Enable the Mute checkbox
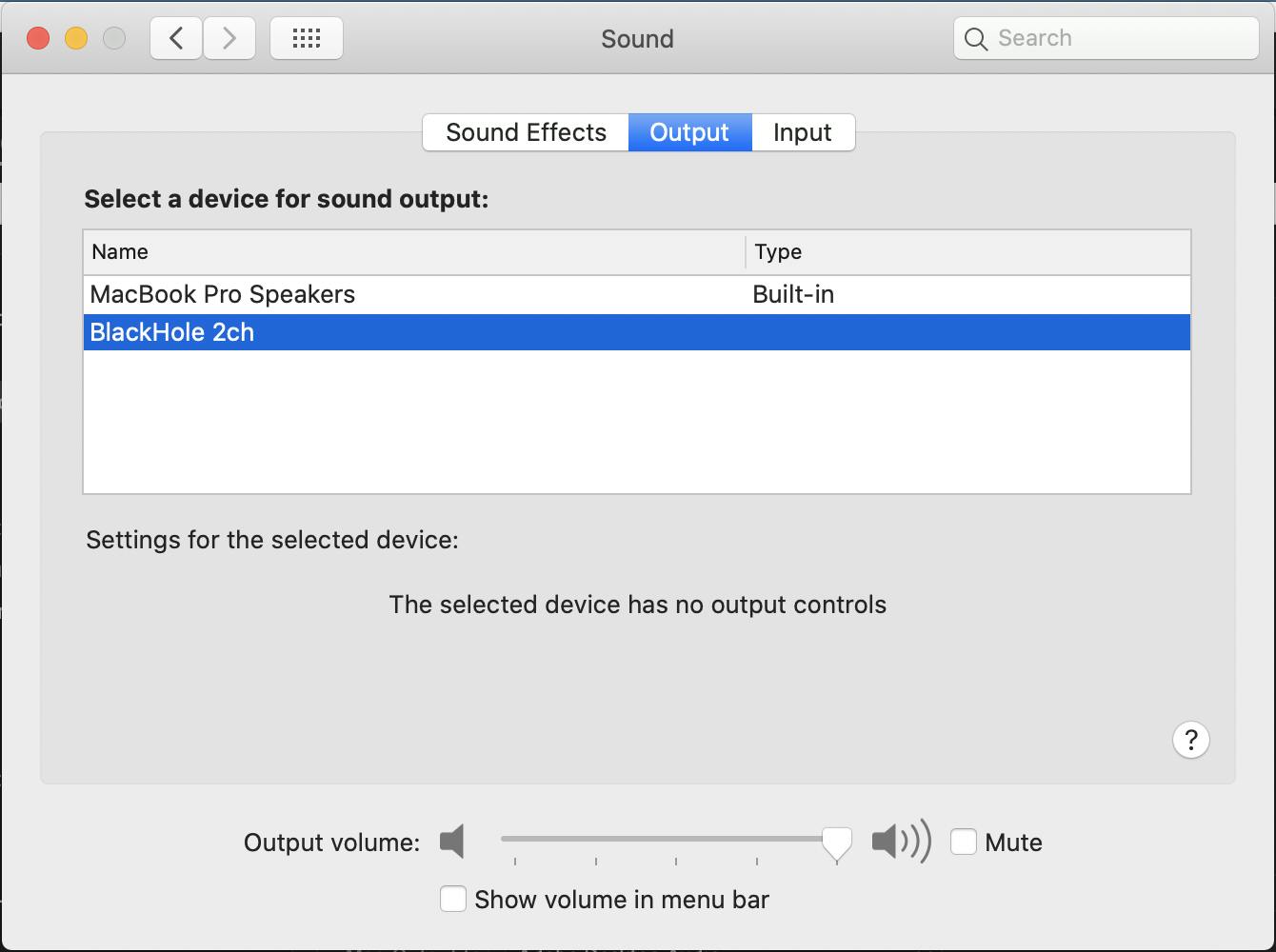The height and width of the screenshot is (952, 1276). [964, 842]
